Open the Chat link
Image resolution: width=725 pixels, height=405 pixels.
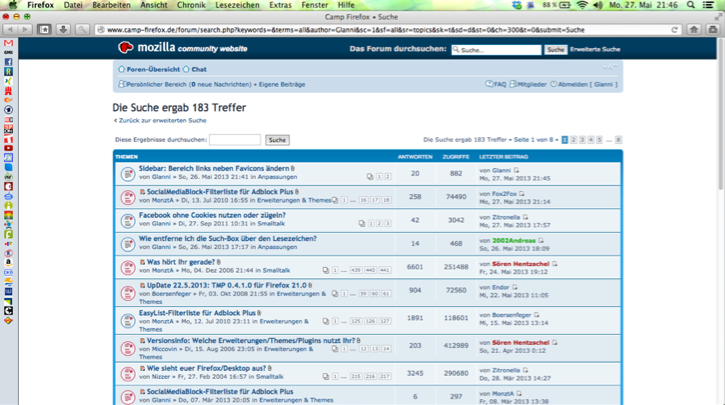[199, 69]
